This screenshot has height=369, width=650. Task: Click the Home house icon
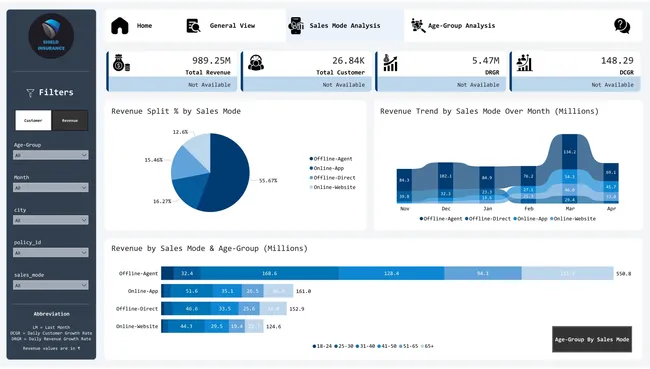(x=120, y=26)
